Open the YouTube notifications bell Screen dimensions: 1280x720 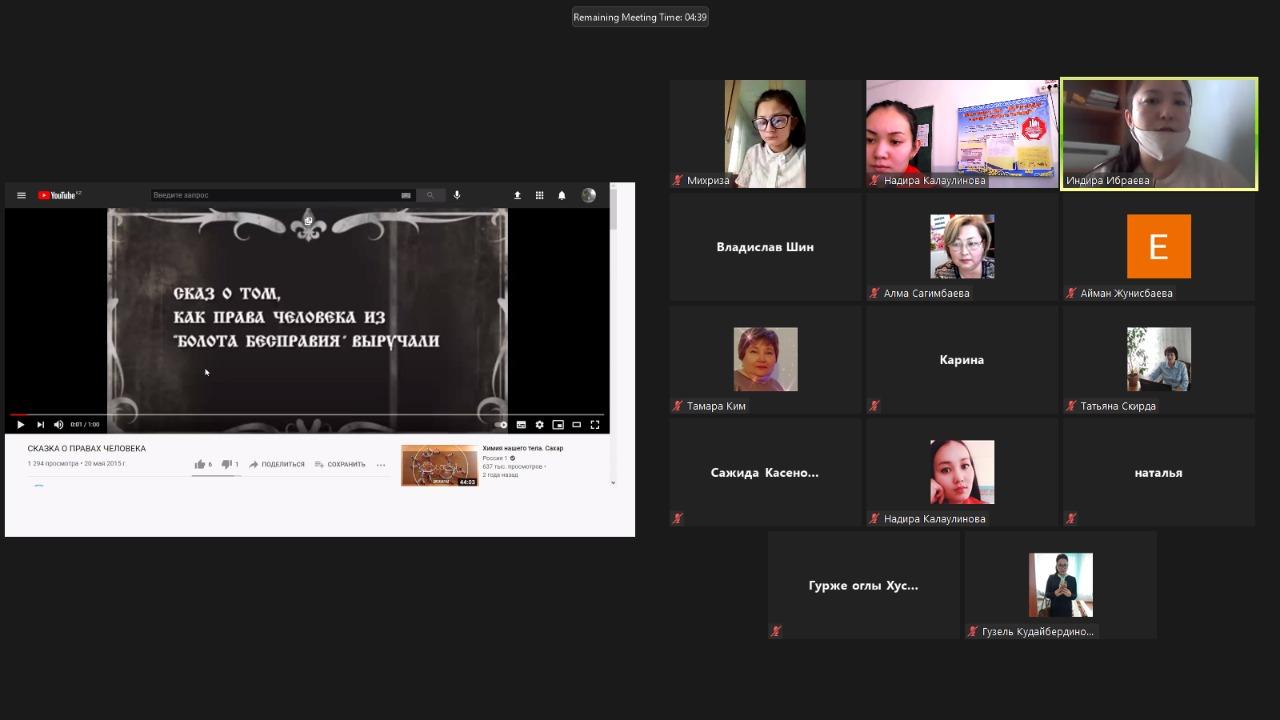(562, 195)
